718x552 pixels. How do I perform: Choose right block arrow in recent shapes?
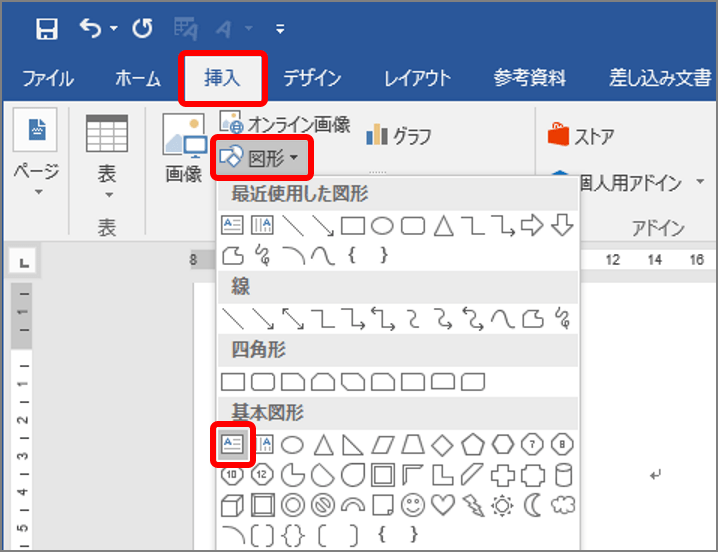click(x=532, y=226)
